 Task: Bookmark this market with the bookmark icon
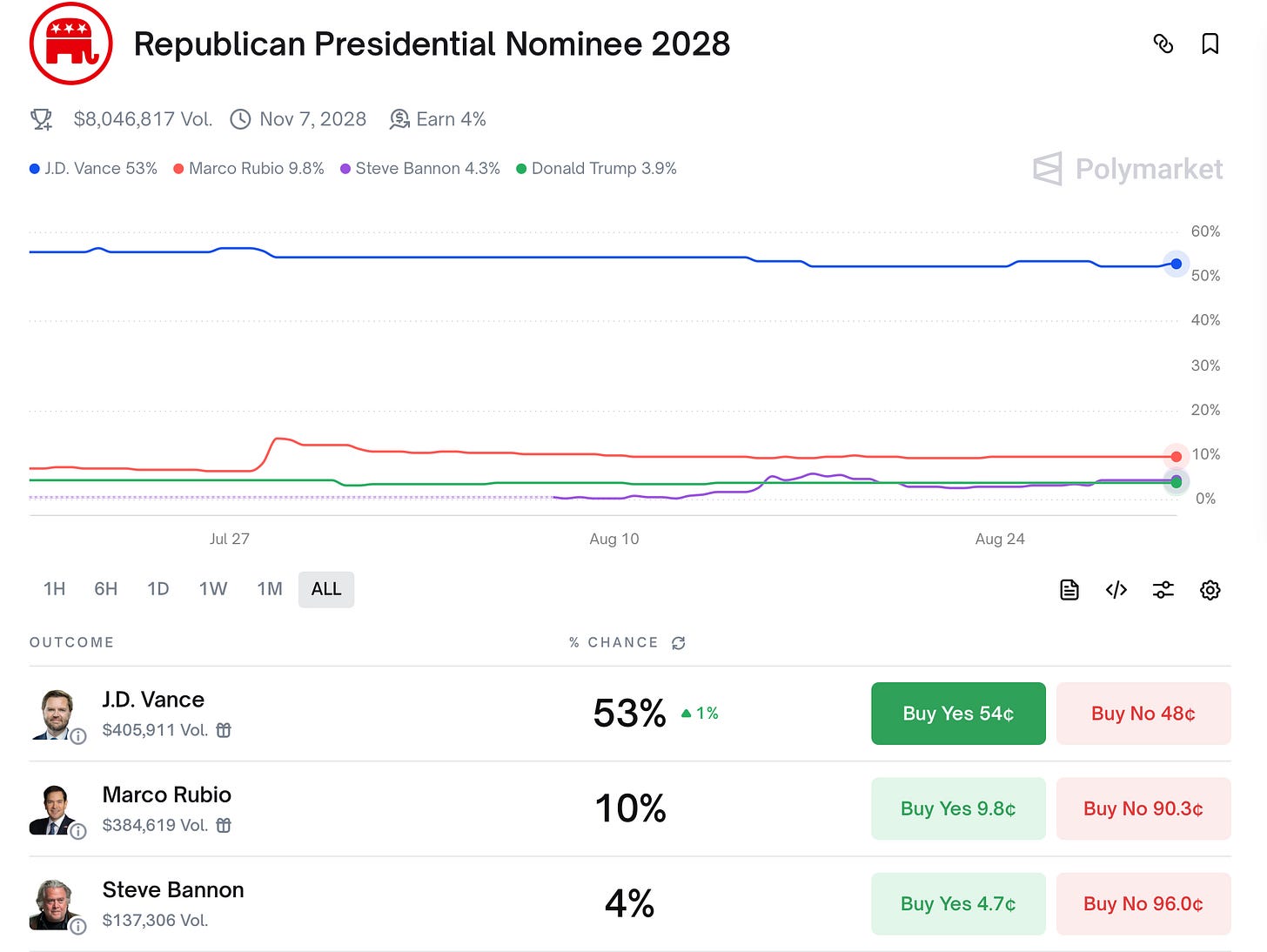tap(1210, 44)
